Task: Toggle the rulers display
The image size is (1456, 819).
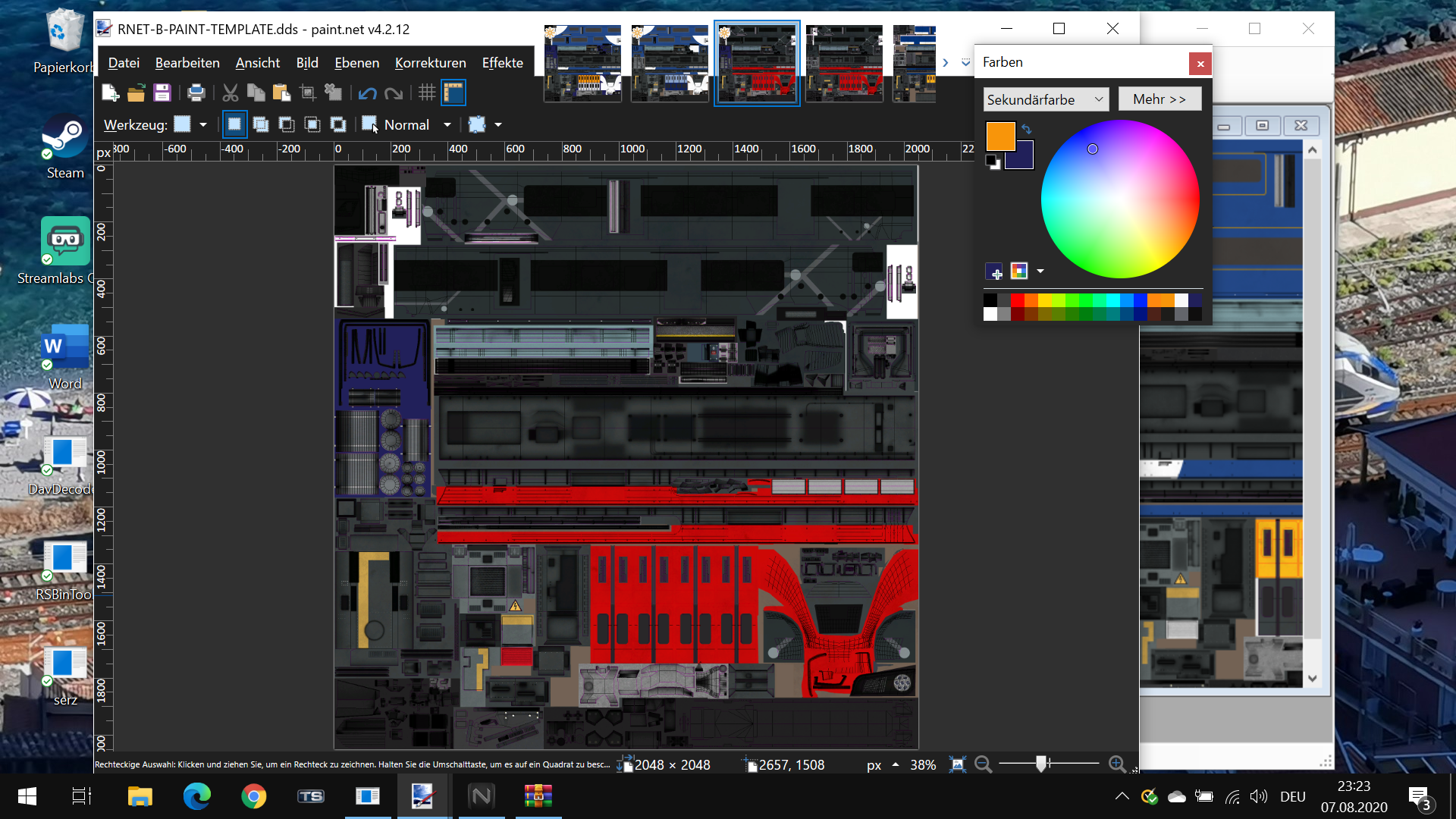Action: point(453,93)
